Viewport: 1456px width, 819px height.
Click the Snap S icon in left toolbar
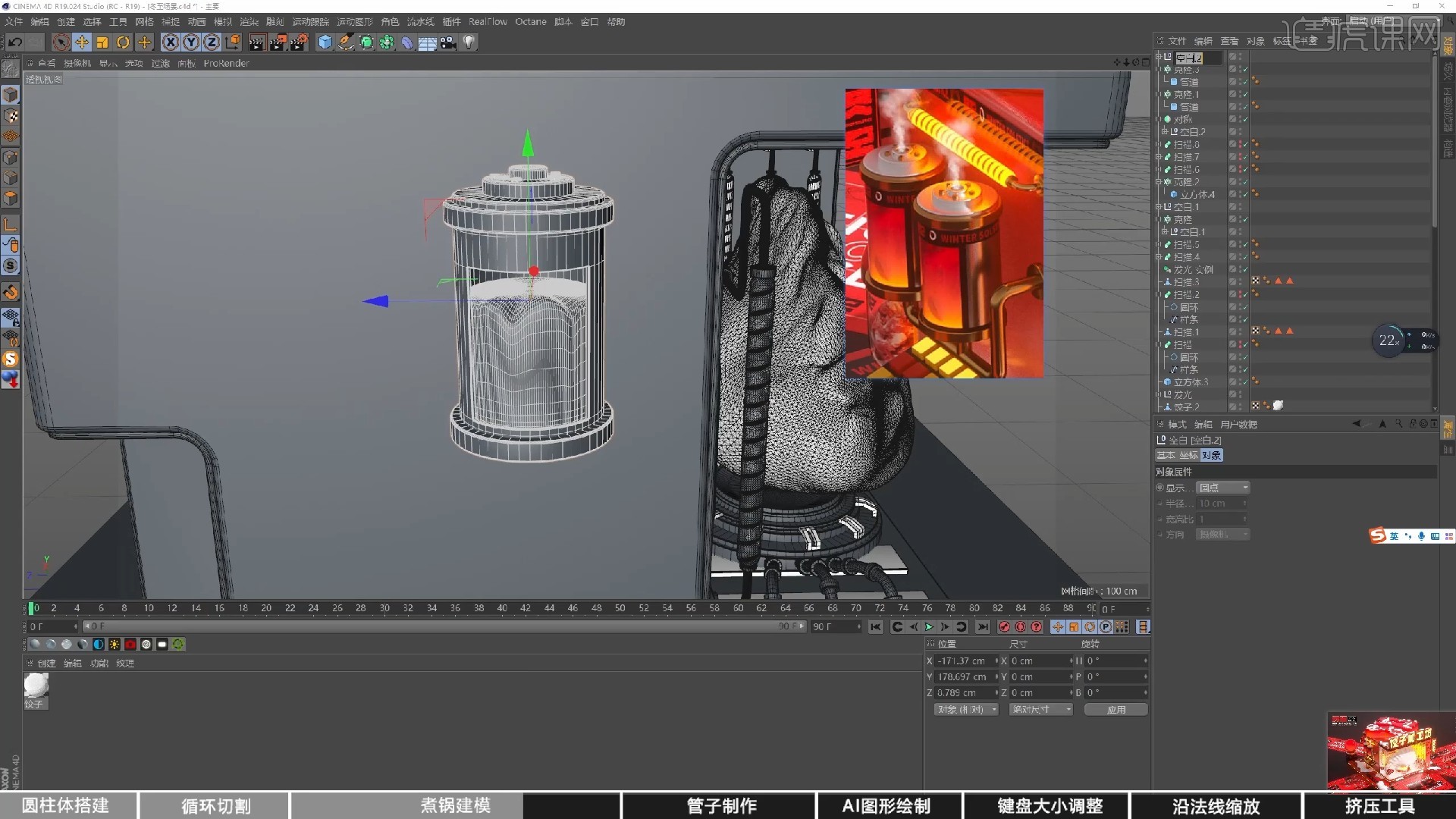10,266
